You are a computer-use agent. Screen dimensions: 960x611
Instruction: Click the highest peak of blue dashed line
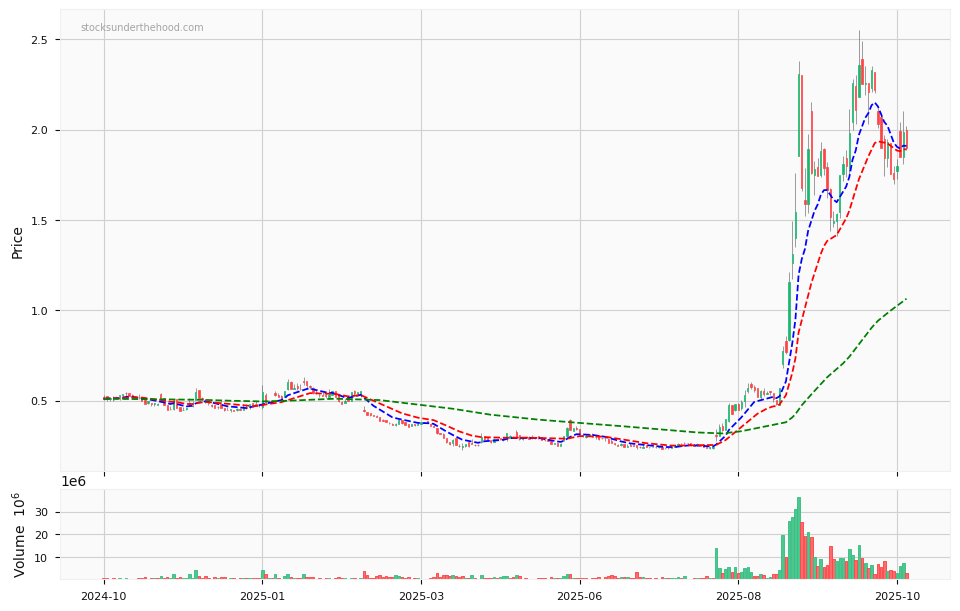click(874, 103)
